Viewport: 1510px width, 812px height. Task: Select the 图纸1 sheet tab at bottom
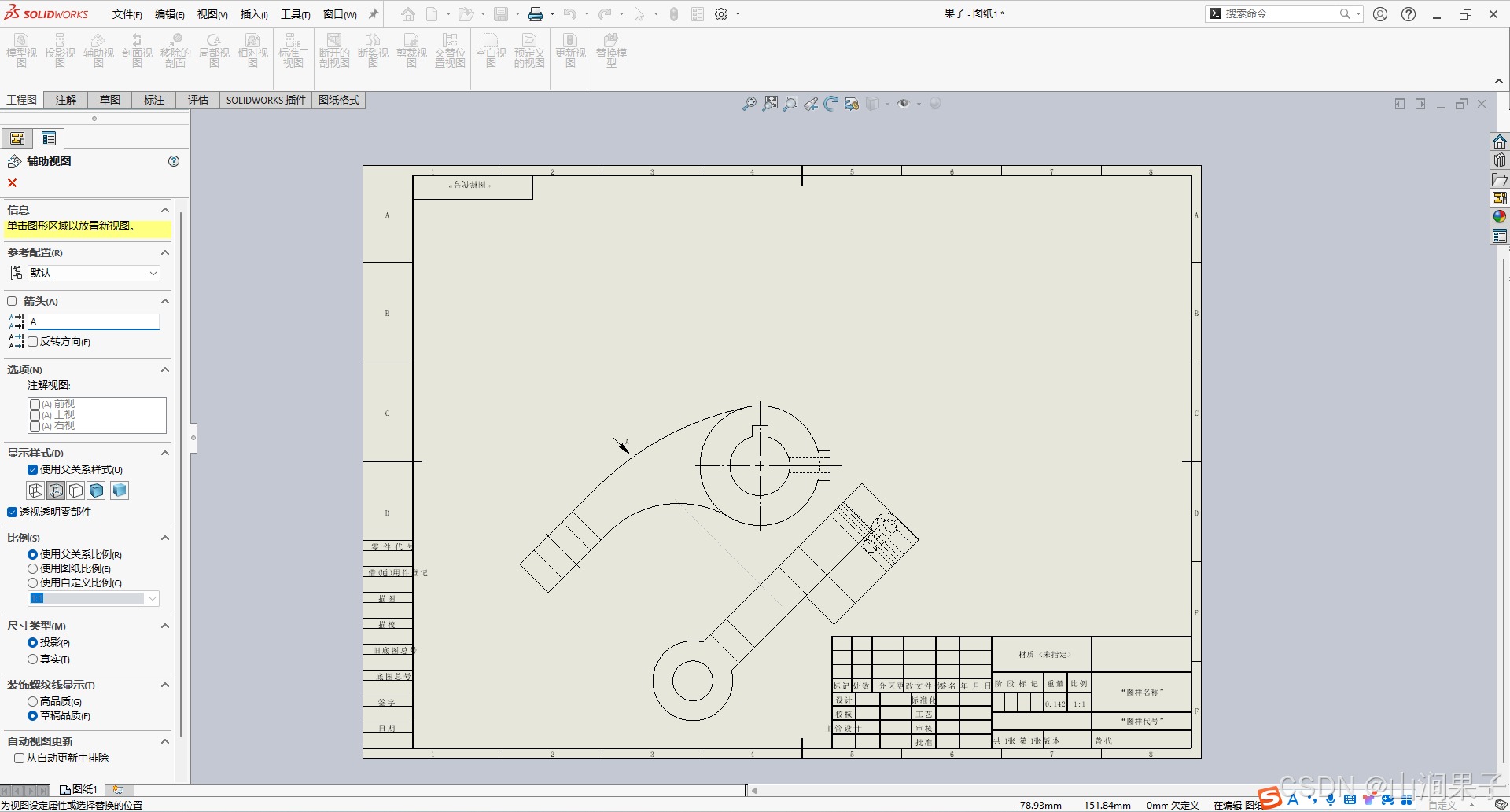coord(79,789)
